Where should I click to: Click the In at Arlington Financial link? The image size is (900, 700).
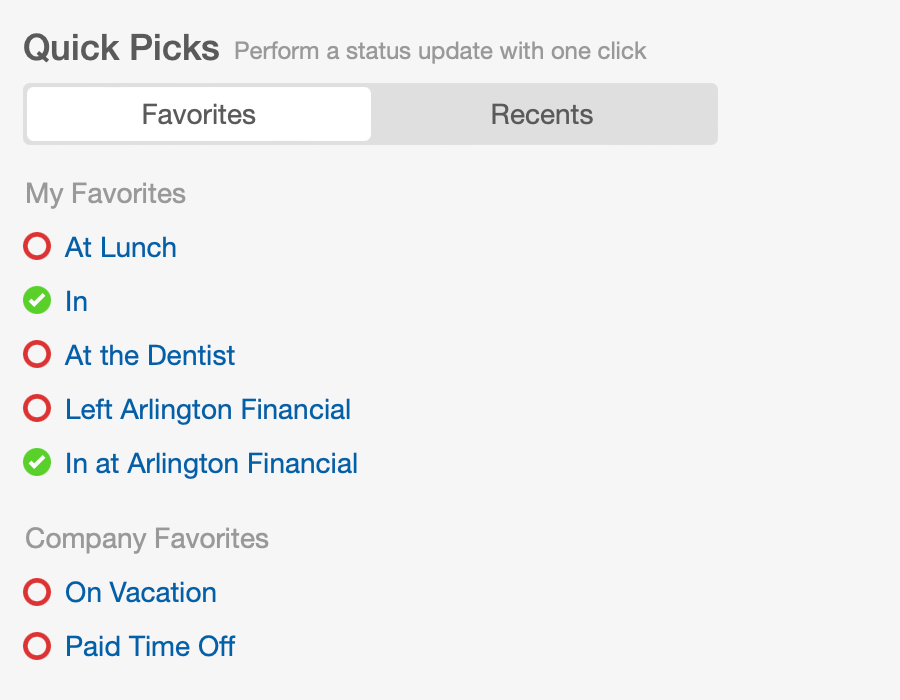coord(211,464)
